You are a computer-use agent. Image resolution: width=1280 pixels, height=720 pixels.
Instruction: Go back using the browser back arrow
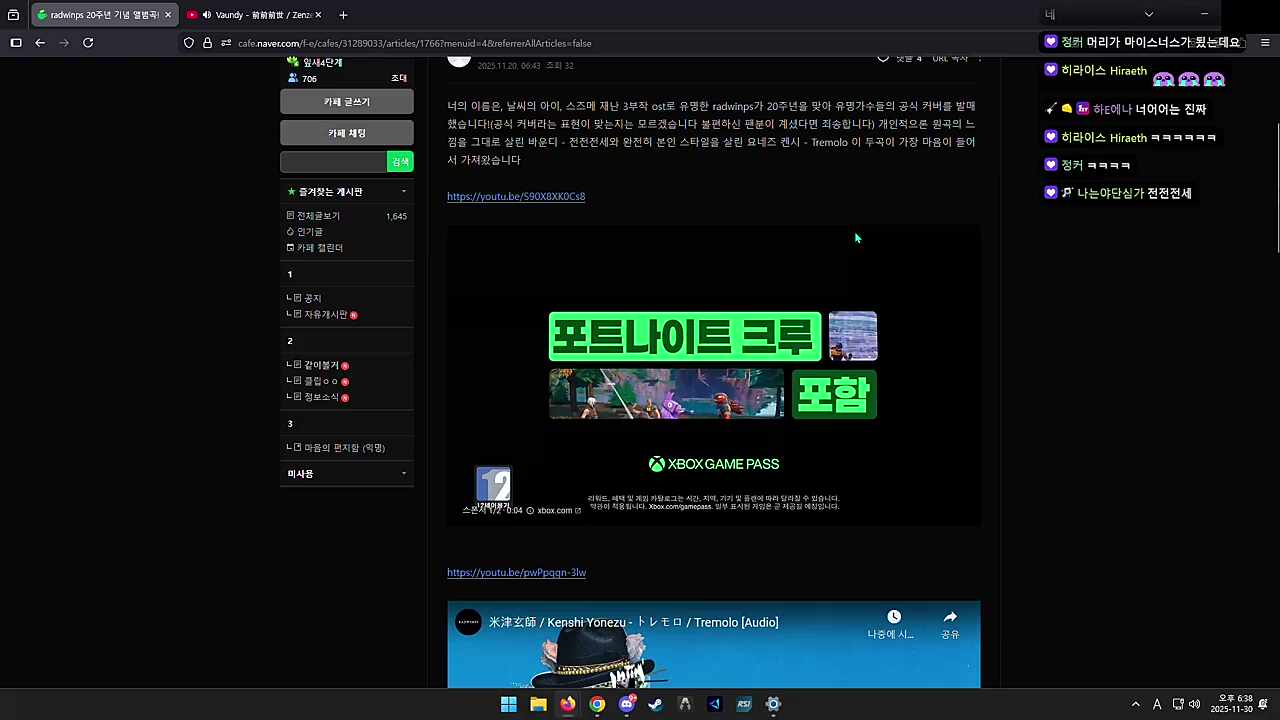39,42
